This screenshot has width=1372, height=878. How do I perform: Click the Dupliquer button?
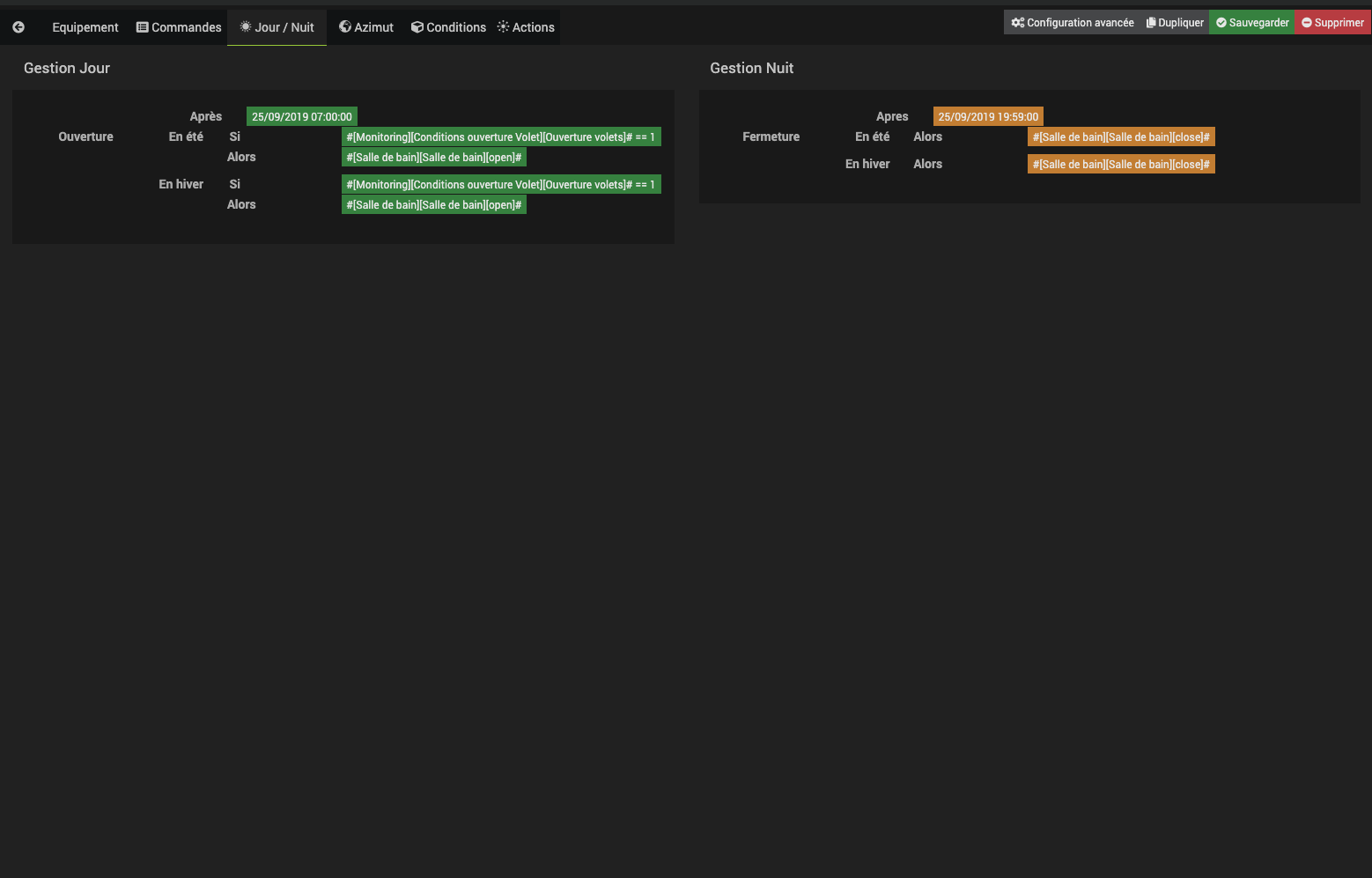tap(1175, 23)
